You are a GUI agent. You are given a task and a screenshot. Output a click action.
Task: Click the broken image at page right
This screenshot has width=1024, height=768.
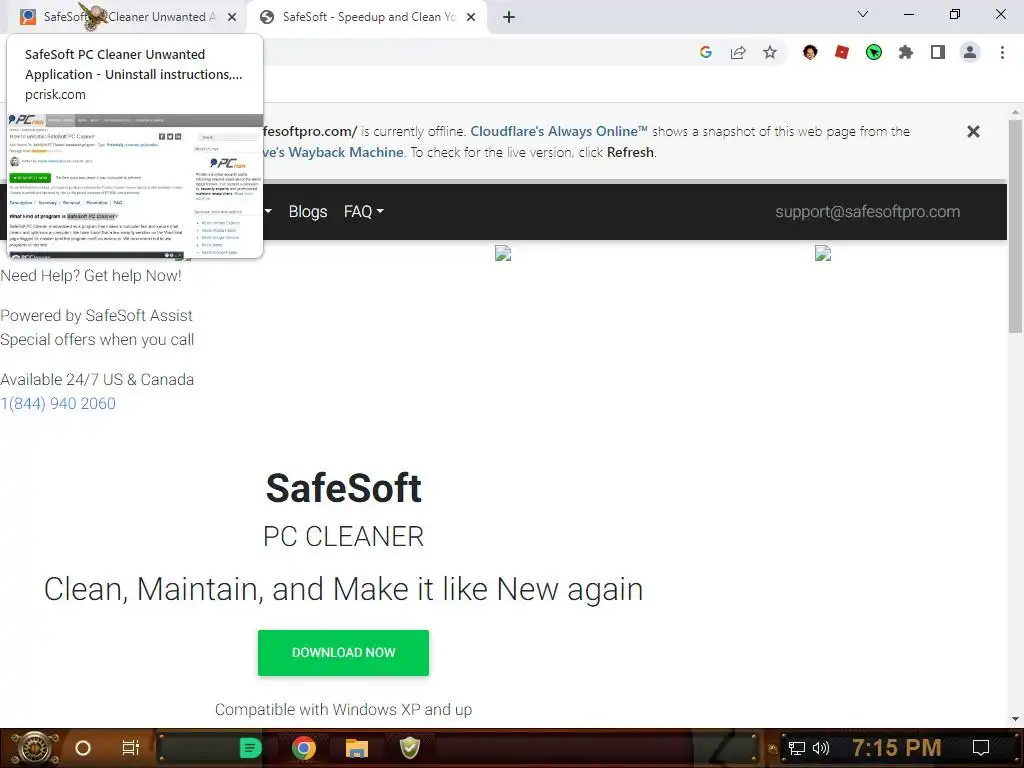[823, 253]
